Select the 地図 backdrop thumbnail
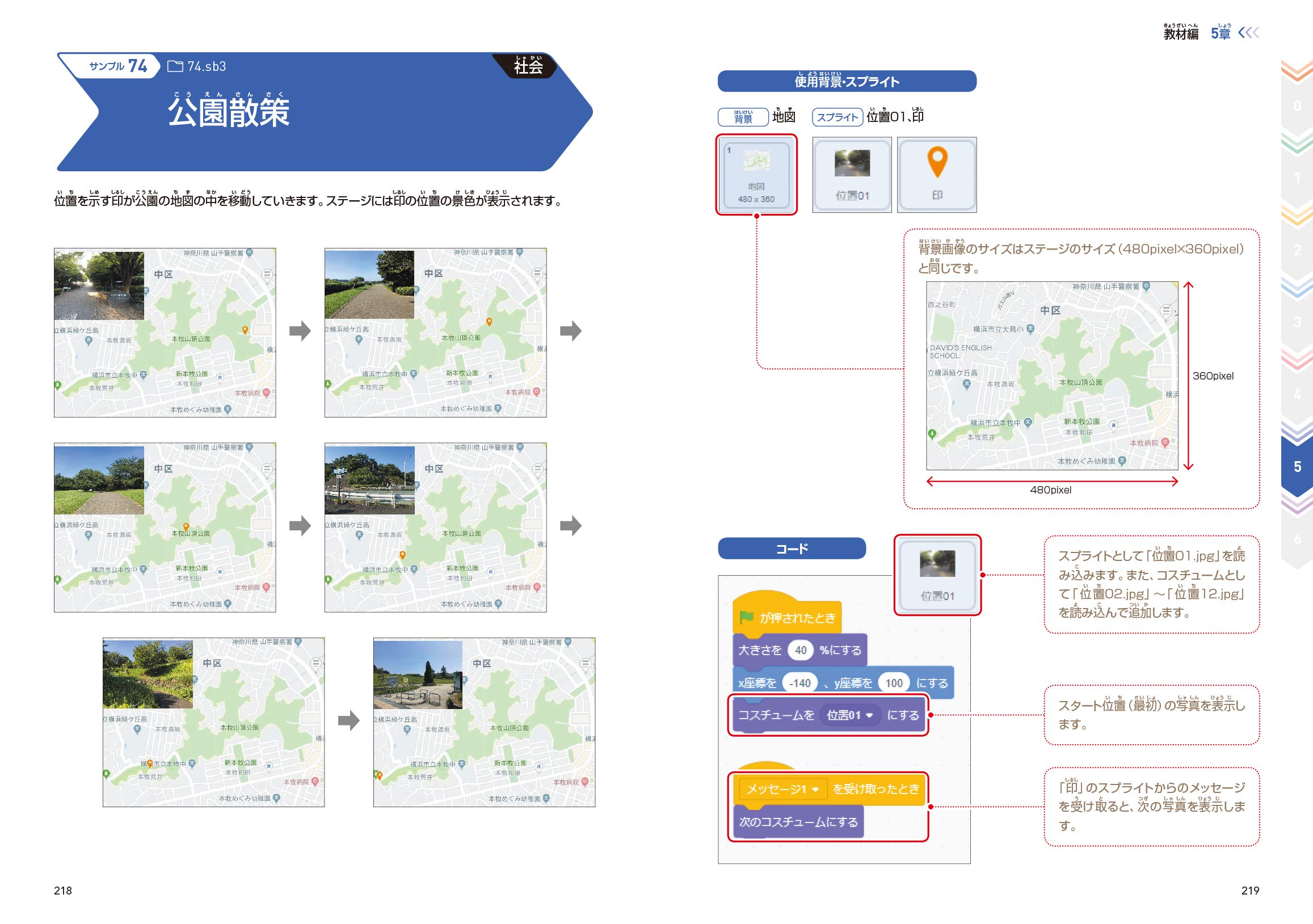1313x924 pixels. tap(756, 174)
